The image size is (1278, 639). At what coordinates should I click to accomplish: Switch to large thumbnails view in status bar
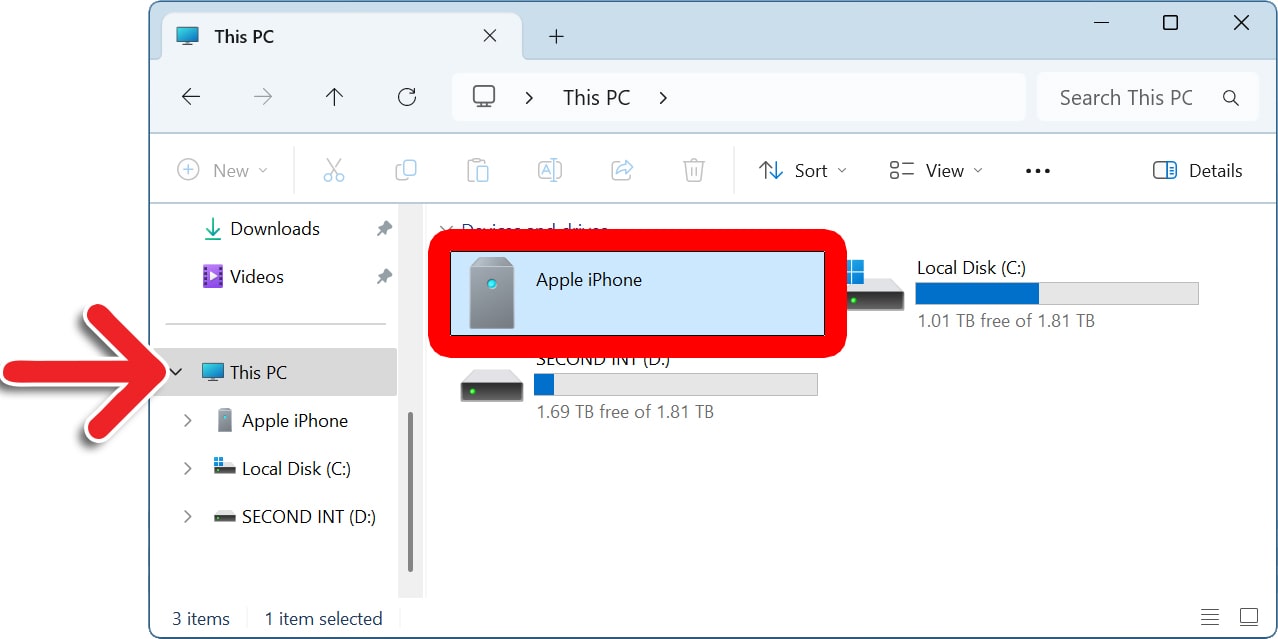click(1249, 616)
